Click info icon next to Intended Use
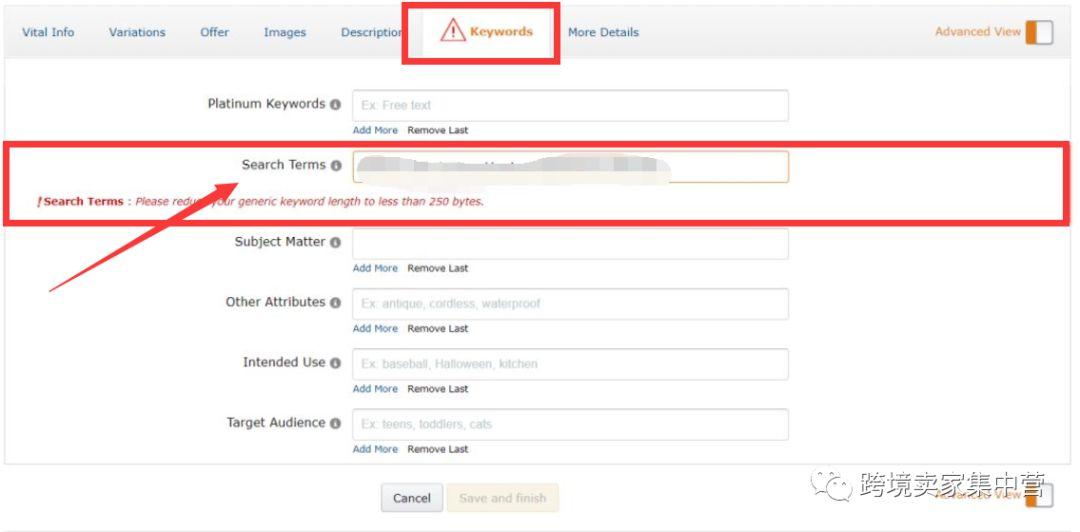1080x532 pixels. [335, 363]
